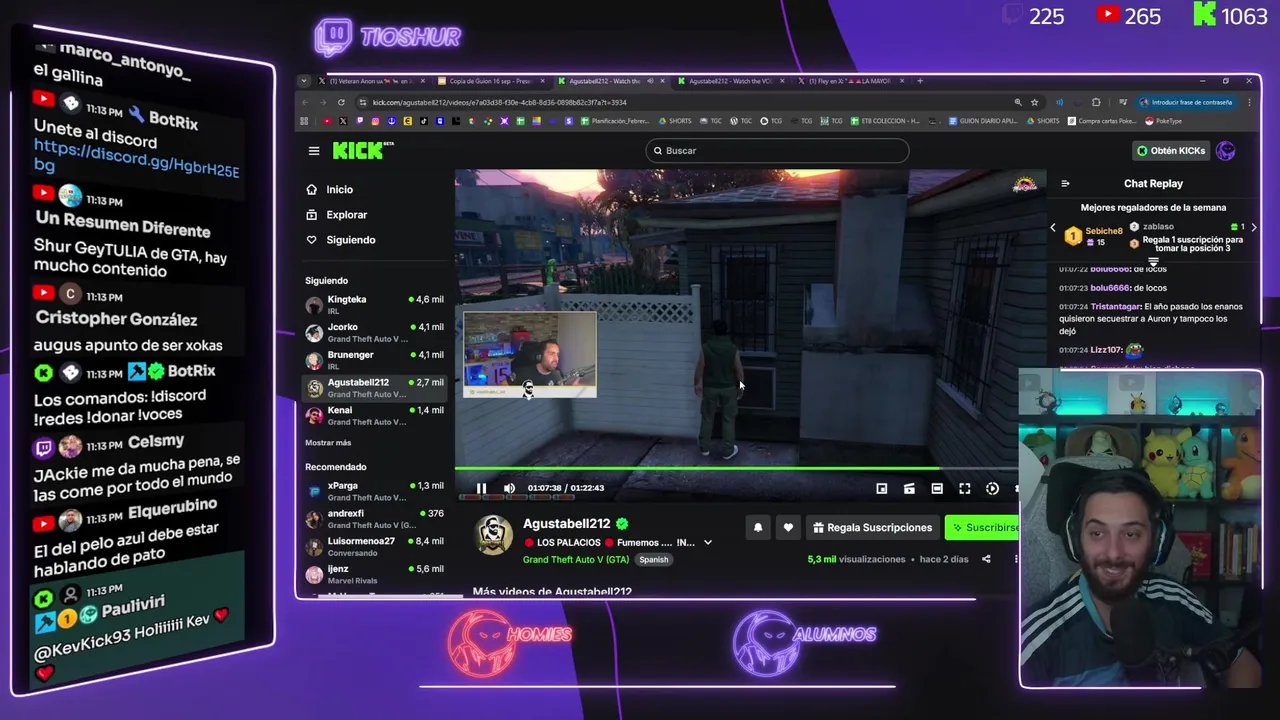Select Kingteka in followed channels
Viewport: 1280px width, 720px height.
(375, 304)
